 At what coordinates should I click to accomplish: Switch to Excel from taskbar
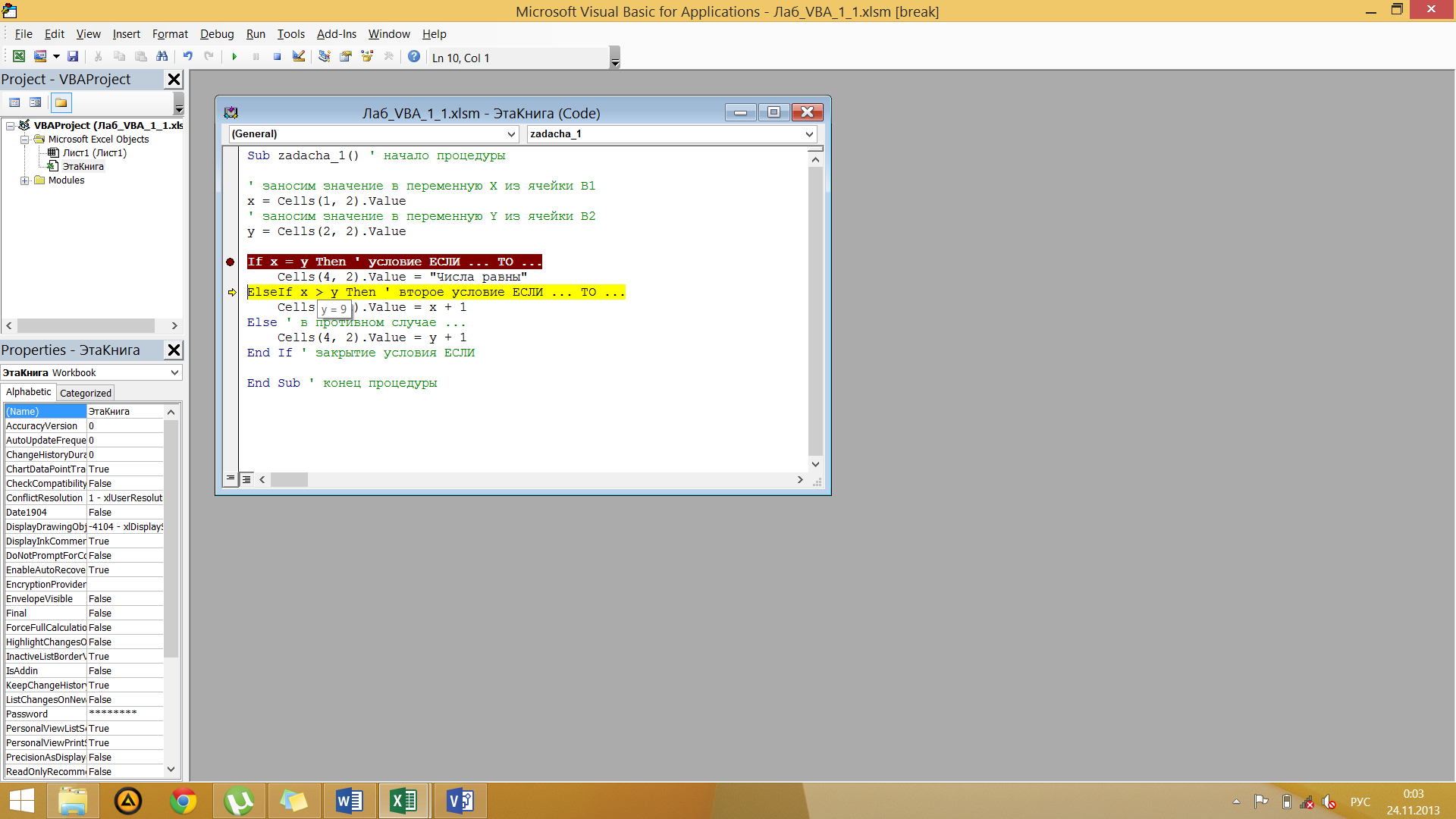tap(403, 801)
